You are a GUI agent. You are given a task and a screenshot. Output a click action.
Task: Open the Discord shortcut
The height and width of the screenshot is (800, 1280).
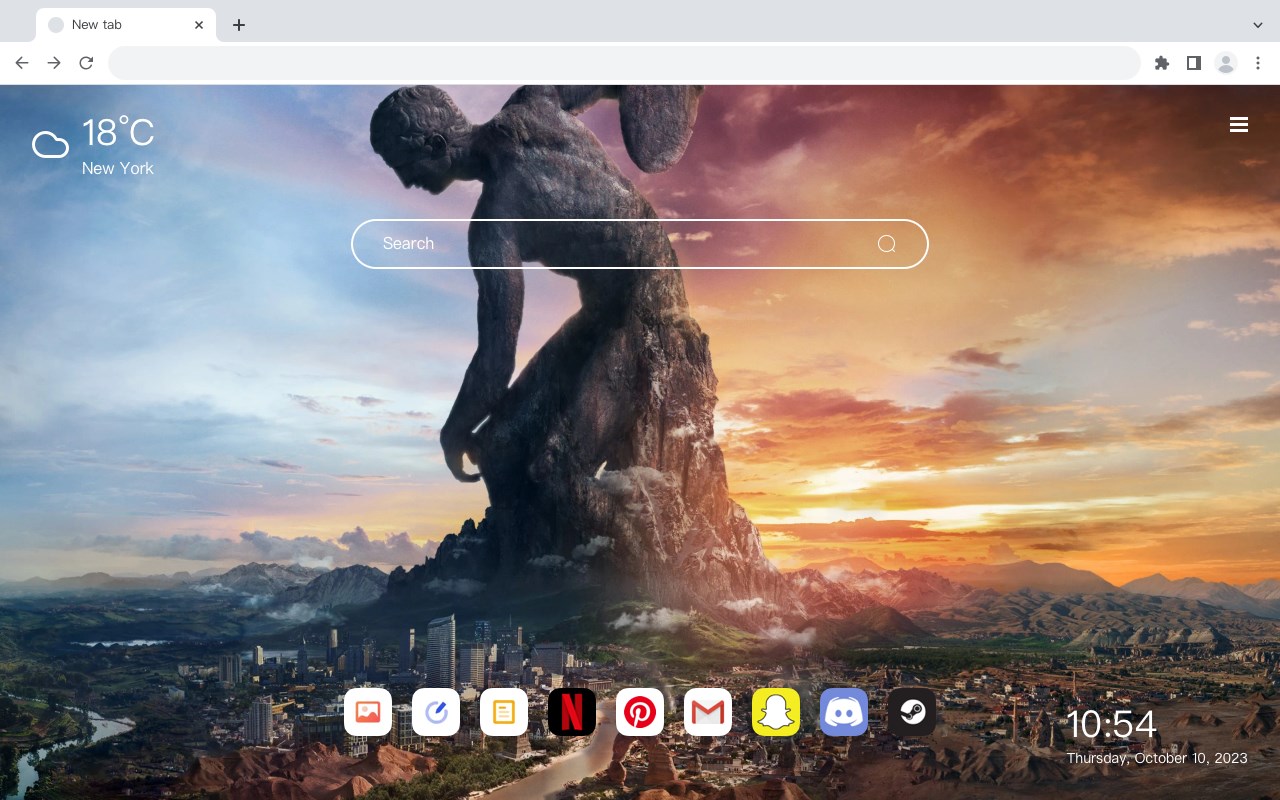[x=844, y=712]
